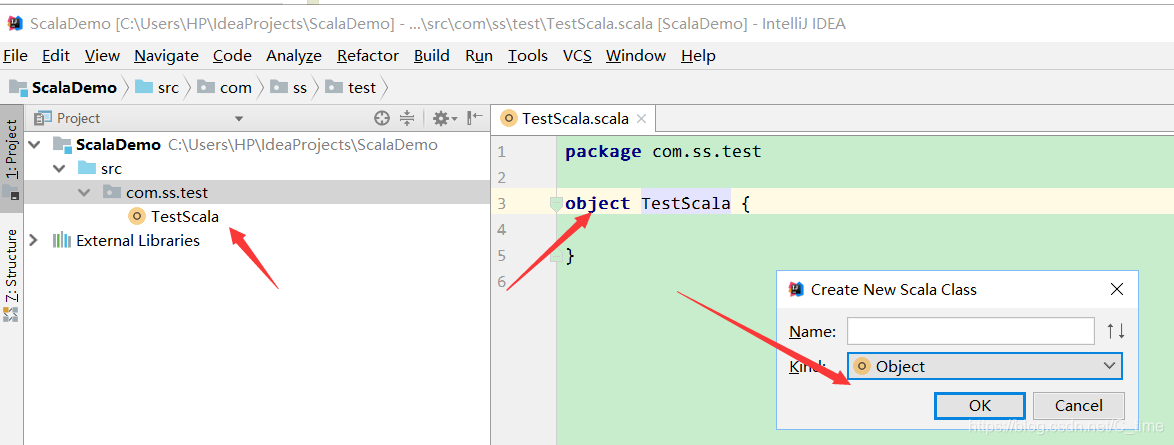Click the IntelliJ IDEA title bar icon
Image resolution: width=1174 pixels, height=445 pixels.
click(x=15, y=24)
